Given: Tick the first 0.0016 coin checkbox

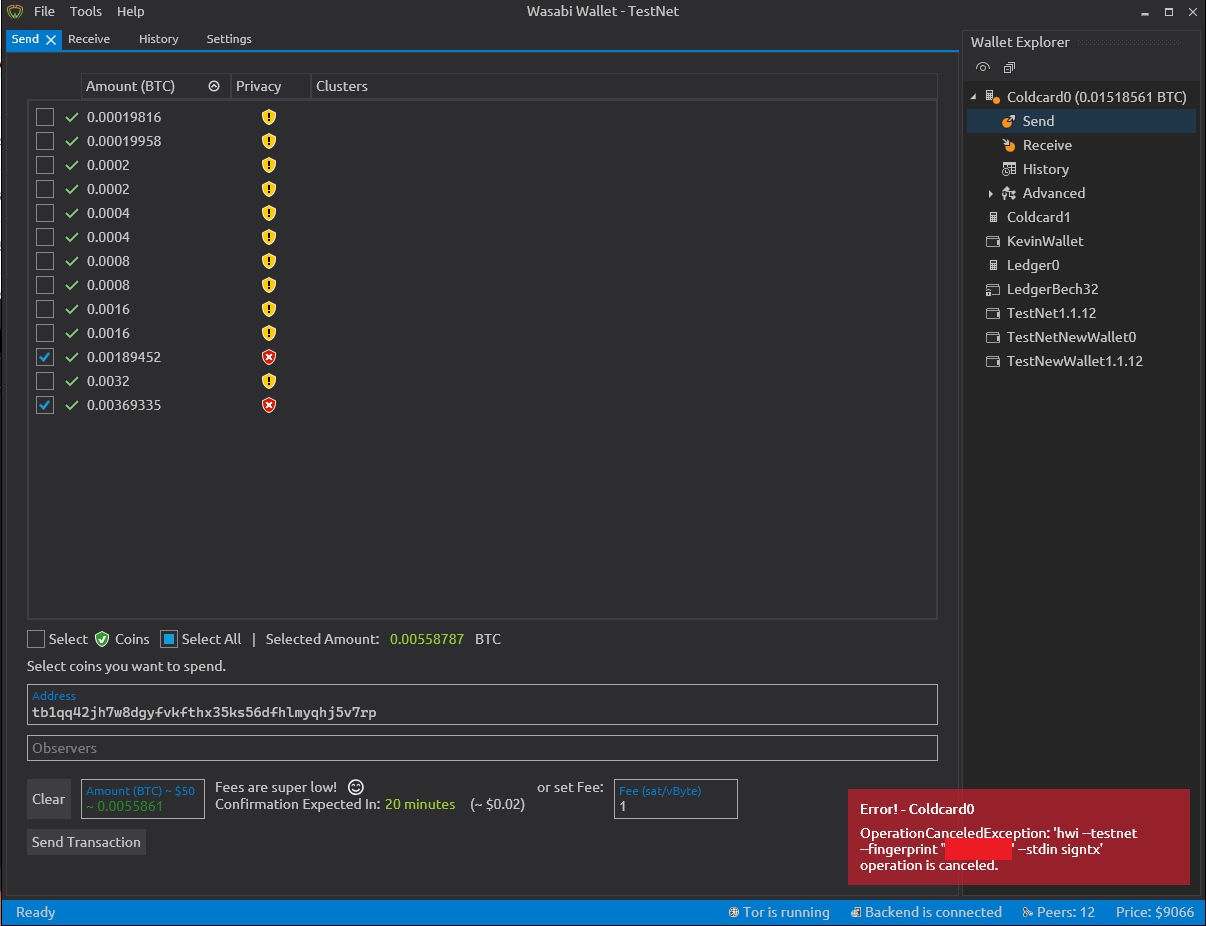Looking at the screenshot, I should coord(45,309).
